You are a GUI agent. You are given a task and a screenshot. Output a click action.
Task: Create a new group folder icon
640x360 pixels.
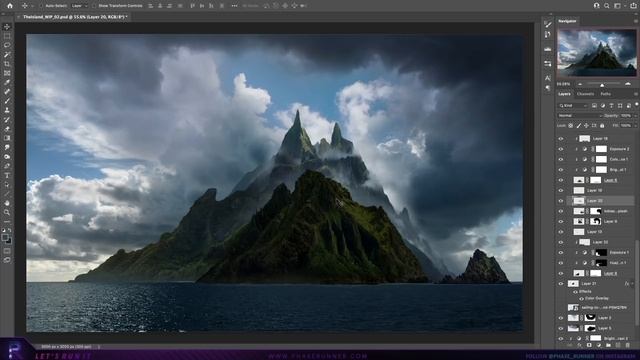coord(609,345)
